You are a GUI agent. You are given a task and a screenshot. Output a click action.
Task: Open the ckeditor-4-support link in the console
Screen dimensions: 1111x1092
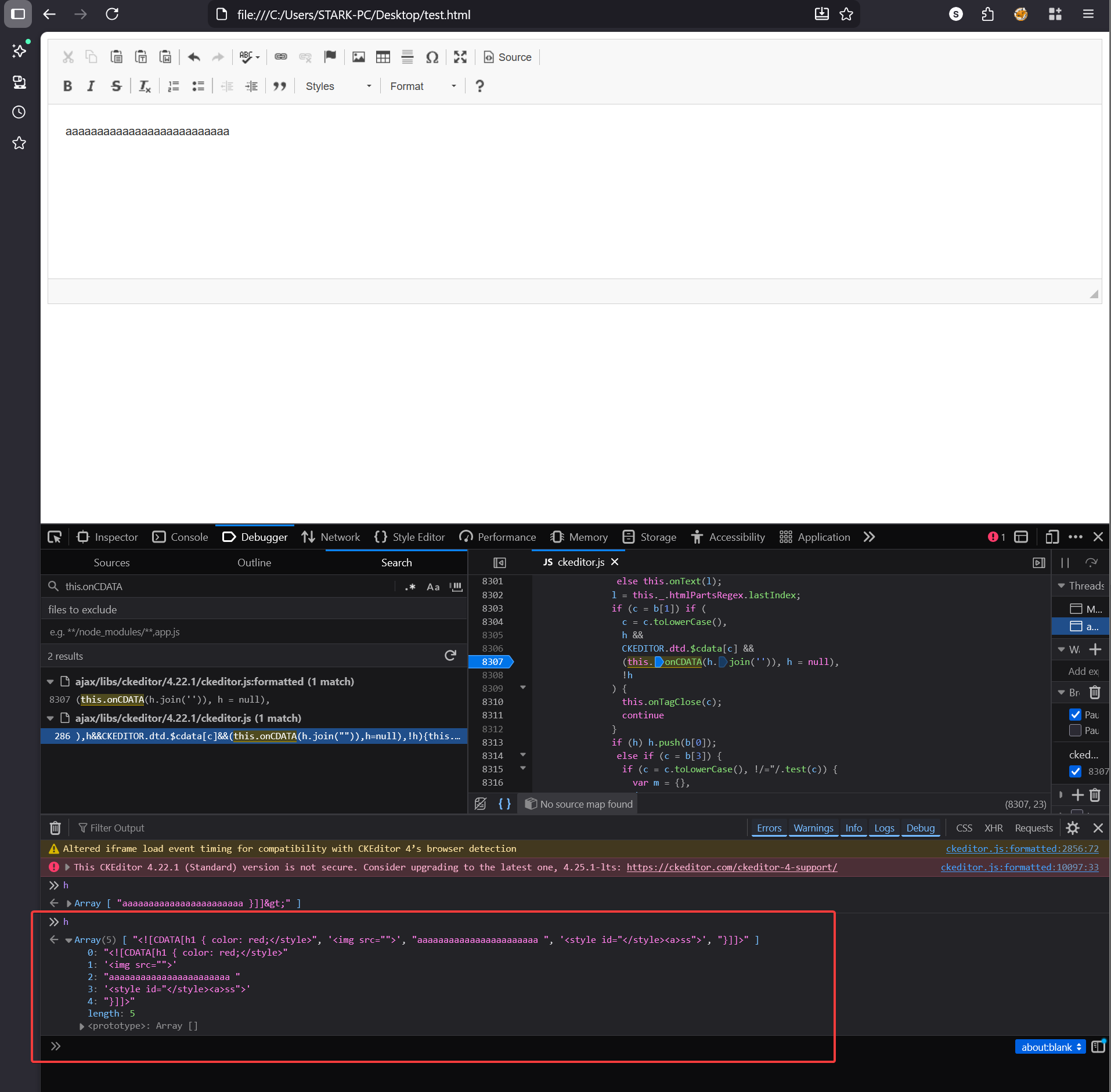(x=731, y=867)
